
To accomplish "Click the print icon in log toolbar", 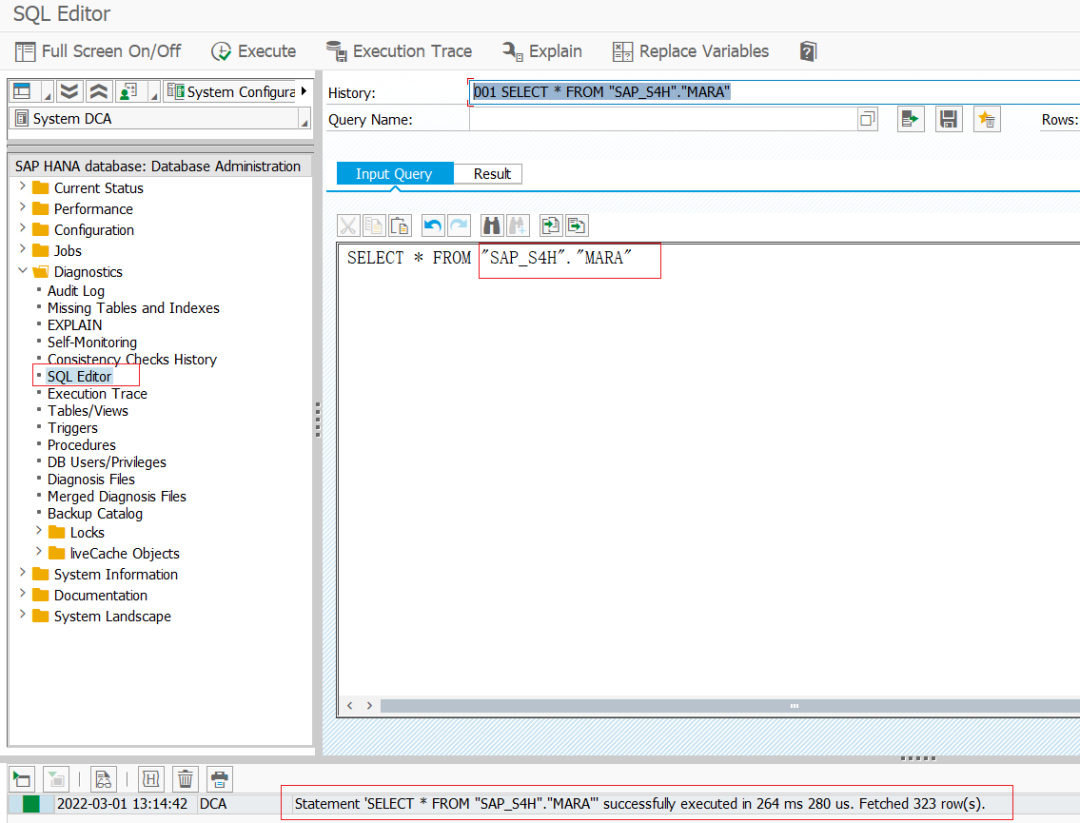I will [219, 780].
